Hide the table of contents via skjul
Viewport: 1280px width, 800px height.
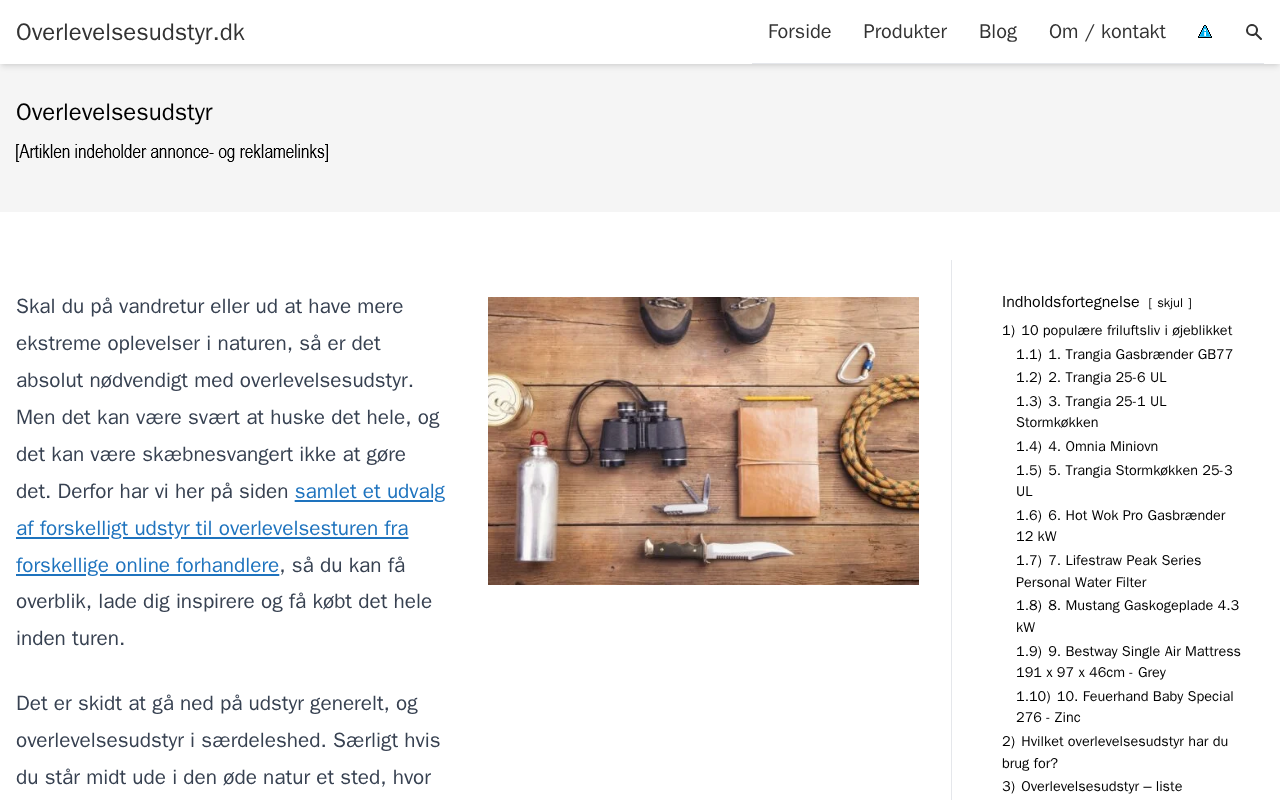[x=1170, y=303]
